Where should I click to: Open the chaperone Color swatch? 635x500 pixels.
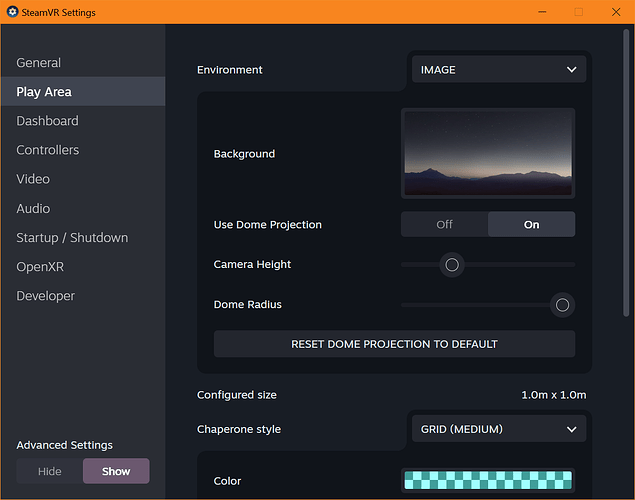488,480
